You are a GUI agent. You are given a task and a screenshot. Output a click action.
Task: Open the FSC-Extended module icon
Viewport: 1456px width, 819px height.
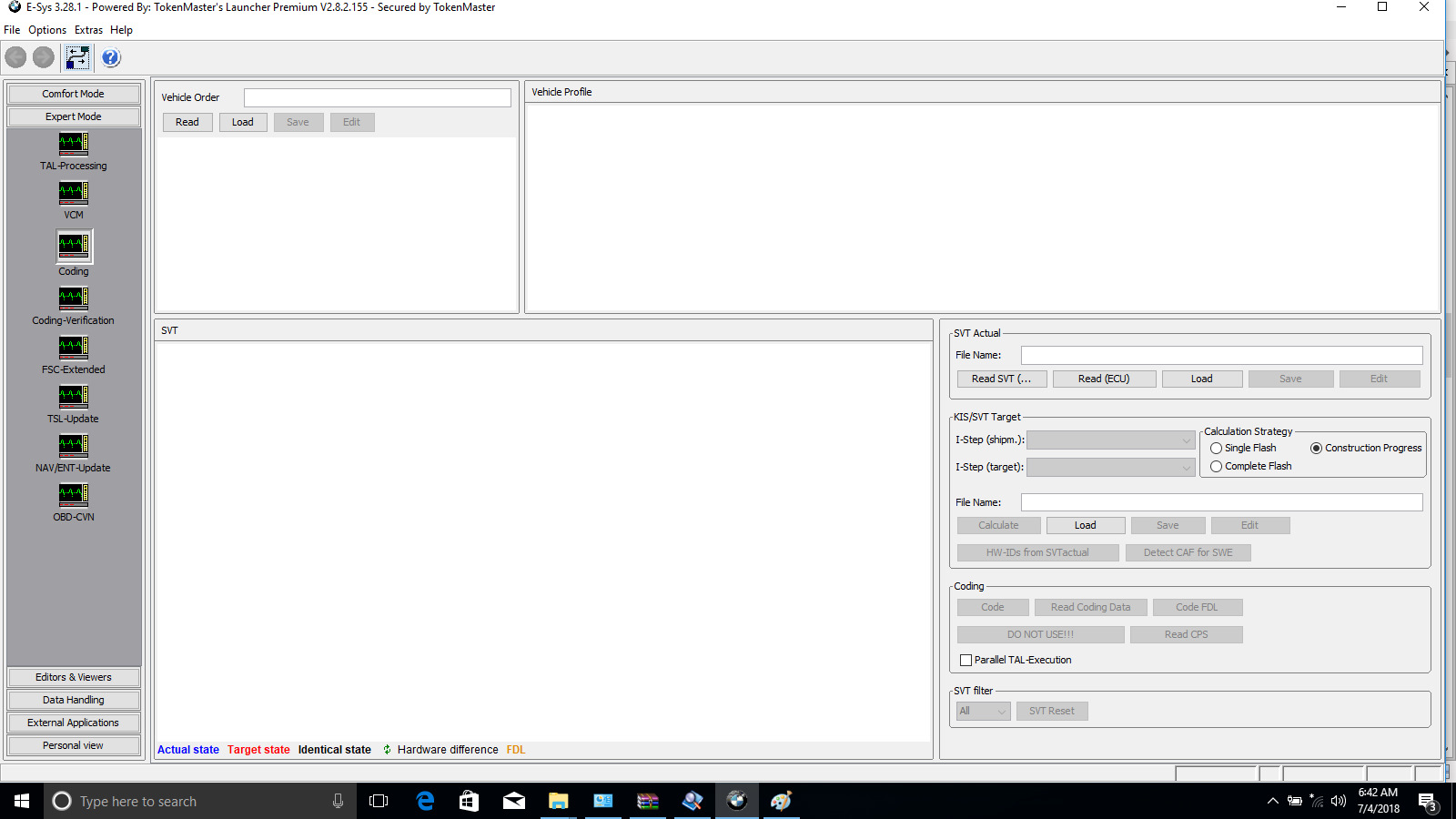click(74, 348)
